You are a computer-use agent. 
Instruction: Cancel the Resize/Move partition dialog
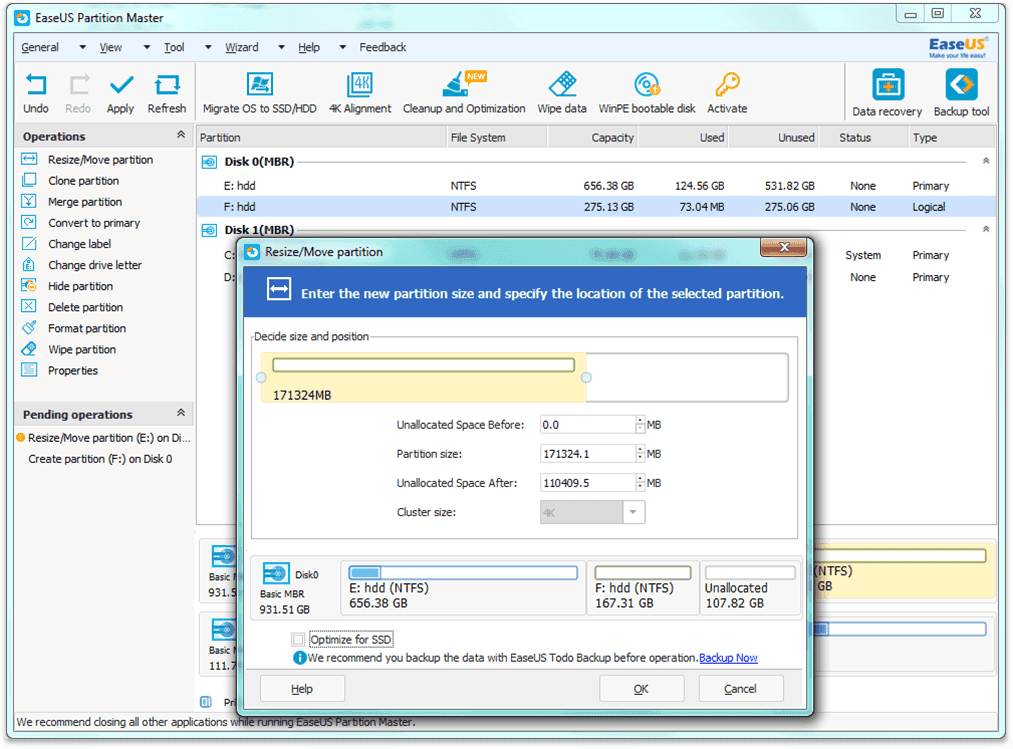[740, 689]
